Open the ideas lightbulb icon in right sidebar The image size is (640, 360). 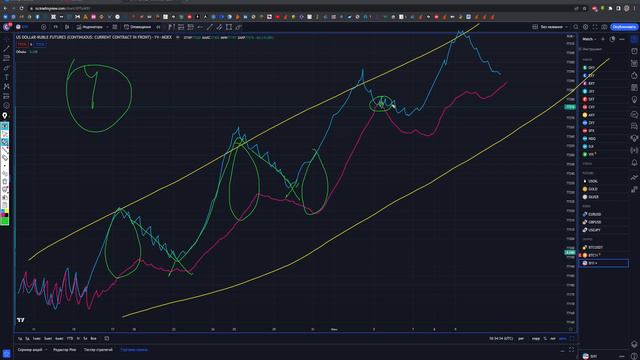click(x=634, y=99)
